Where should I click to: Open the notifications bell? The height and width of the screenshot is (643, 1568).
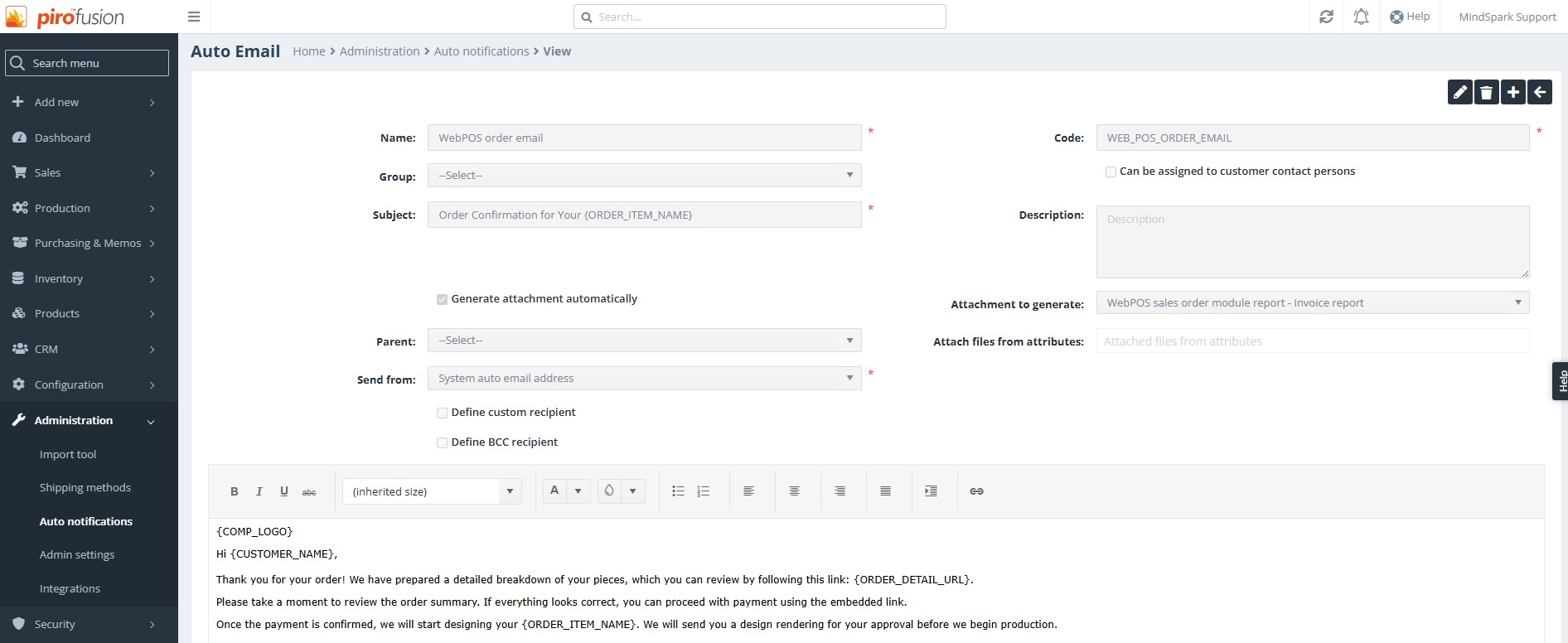pyautogui.click(x=1361, y=17)
